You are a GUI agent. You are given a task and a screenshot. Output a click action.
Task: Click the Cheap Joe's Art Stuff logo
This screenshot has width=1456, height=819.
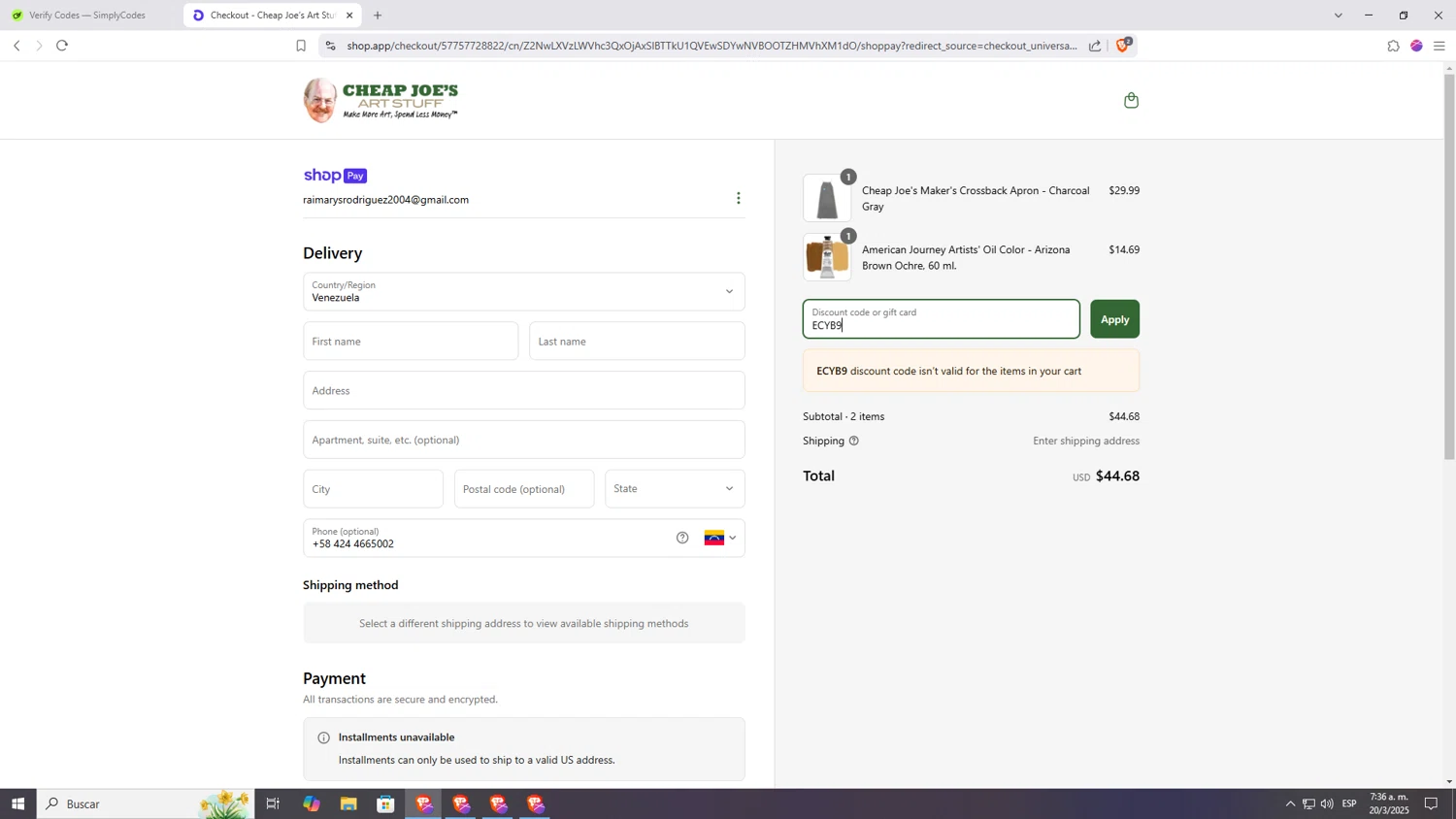(x=381, y=100)
